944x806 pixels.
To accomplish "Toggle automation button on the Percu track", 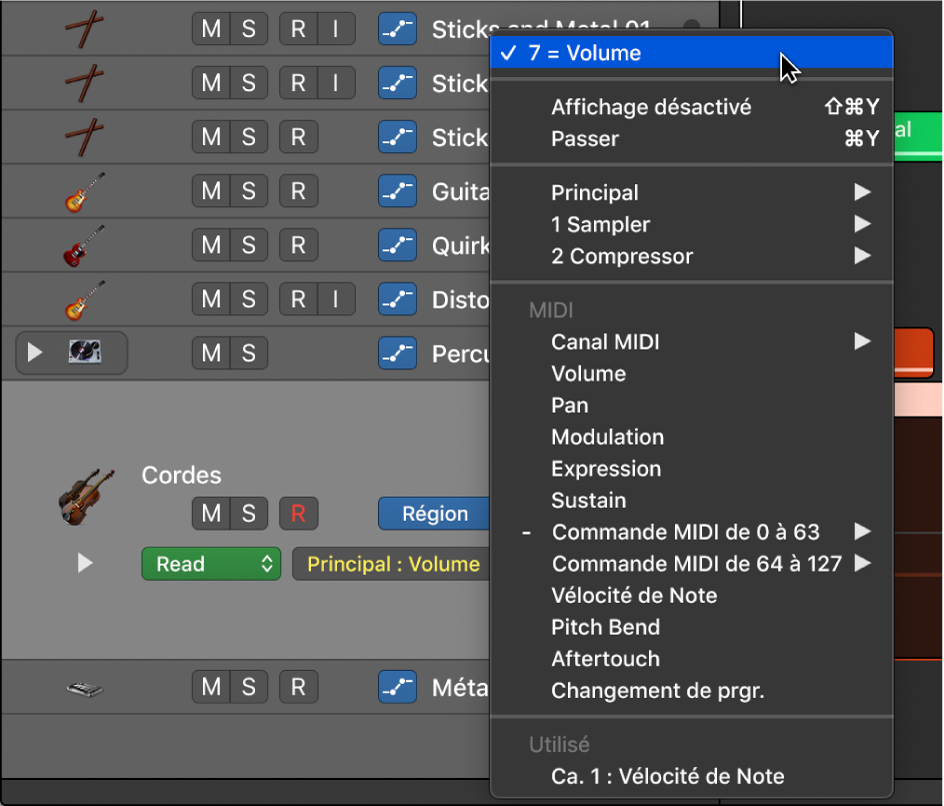I will tap(397, 353).
